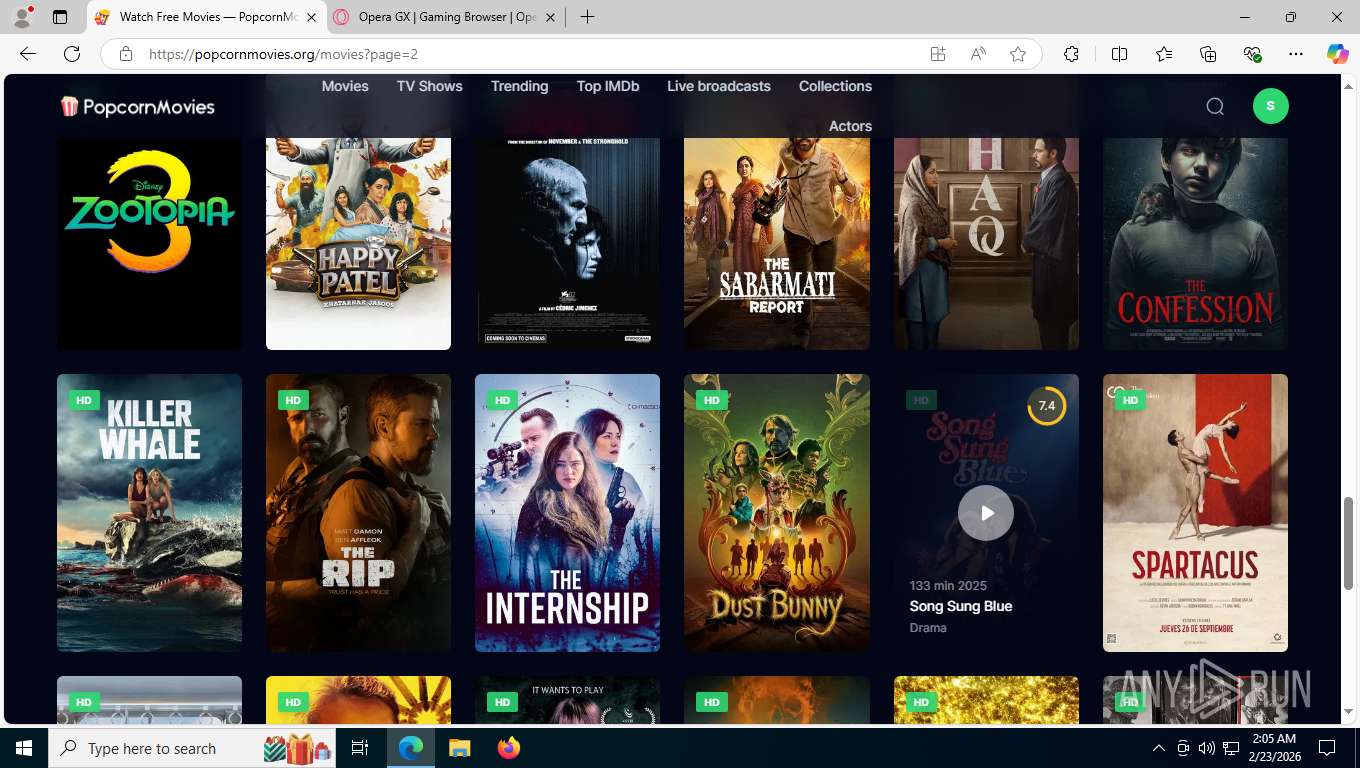Open the browser profile icon
The image size is (1360, 768).
click(22, 17)
